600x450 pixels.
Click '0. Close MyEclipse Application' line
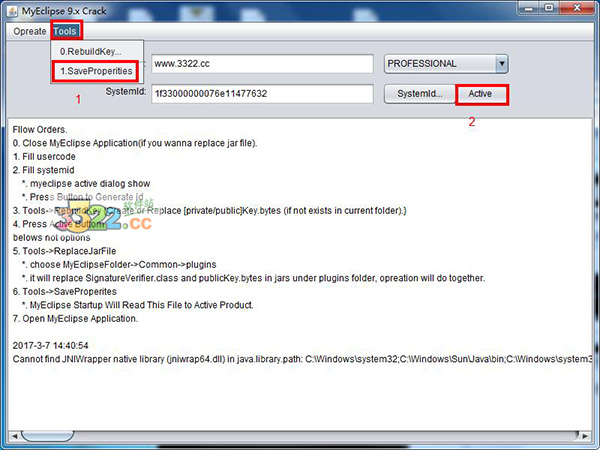coord(135,143)
